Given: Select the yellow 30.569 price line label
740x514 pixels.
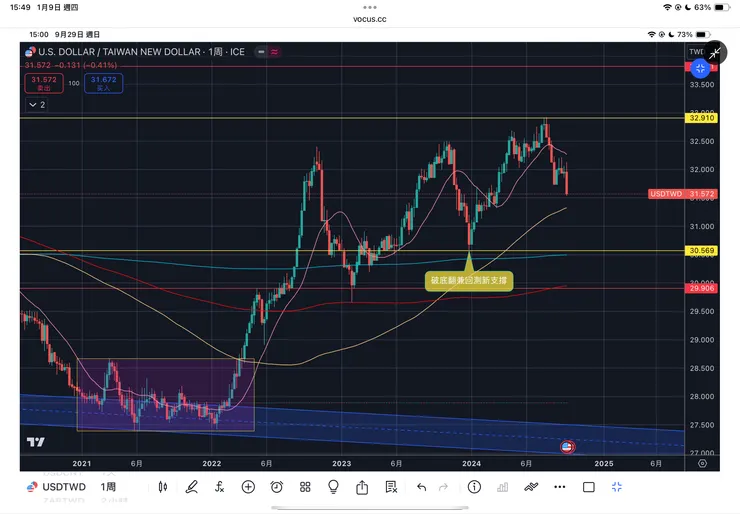Looking at the screenshot, I should 701,251.
